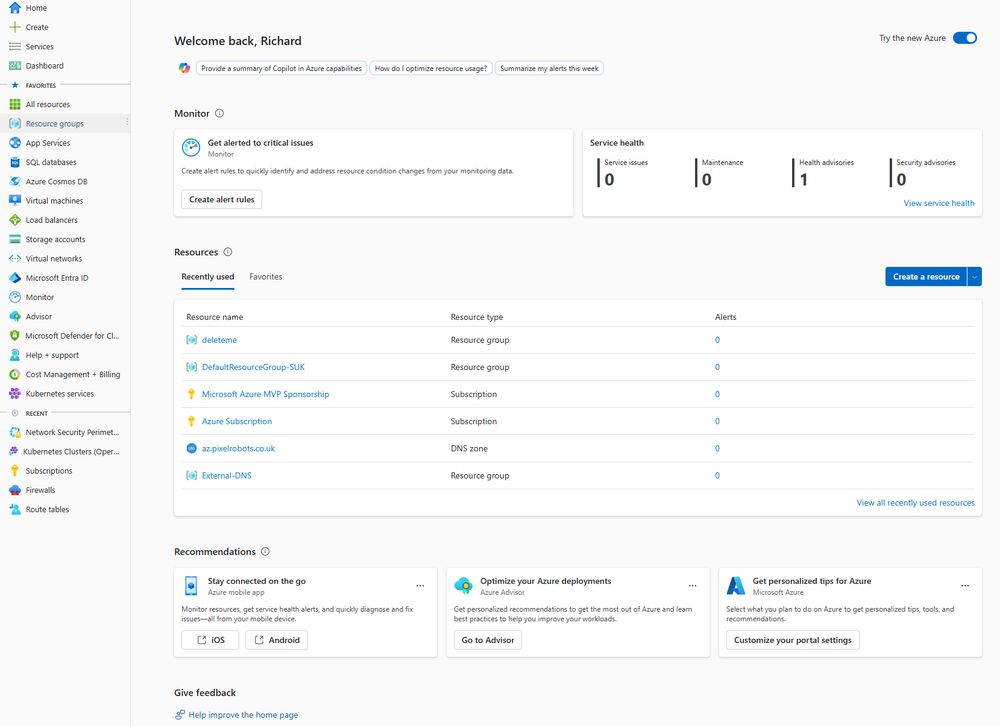Screen dimensions: 1000x726
Task: Click the Create a resource button
Action: (926, 277)
